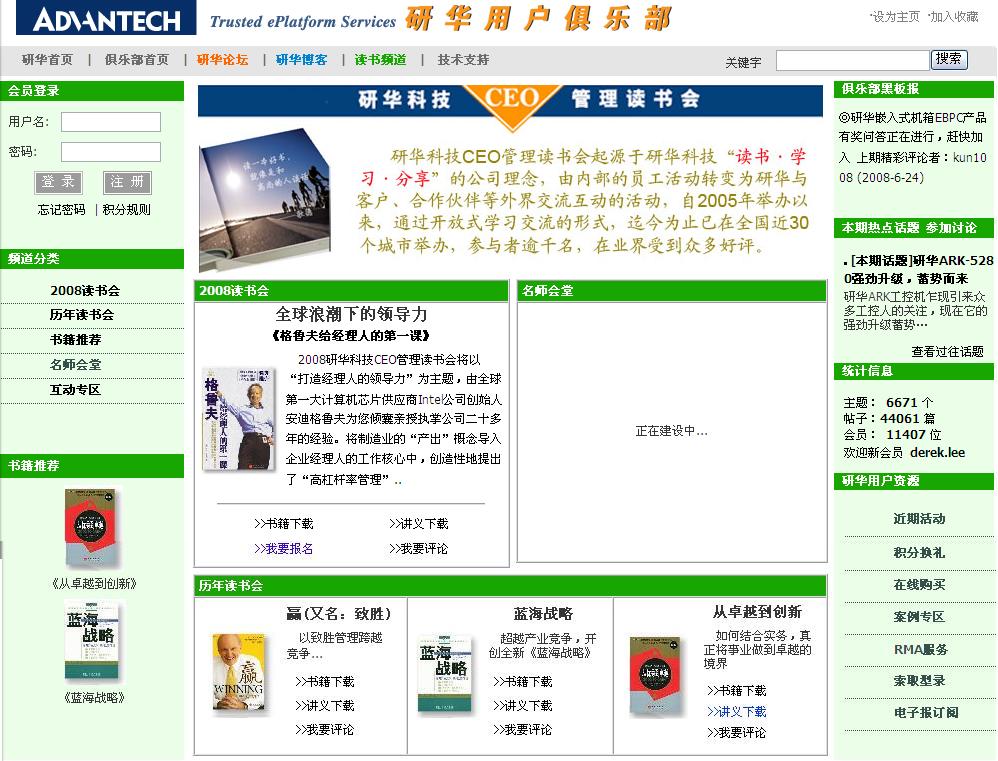
Task: Click the 我要报名 sign-up link
Action: click(284, 549)
